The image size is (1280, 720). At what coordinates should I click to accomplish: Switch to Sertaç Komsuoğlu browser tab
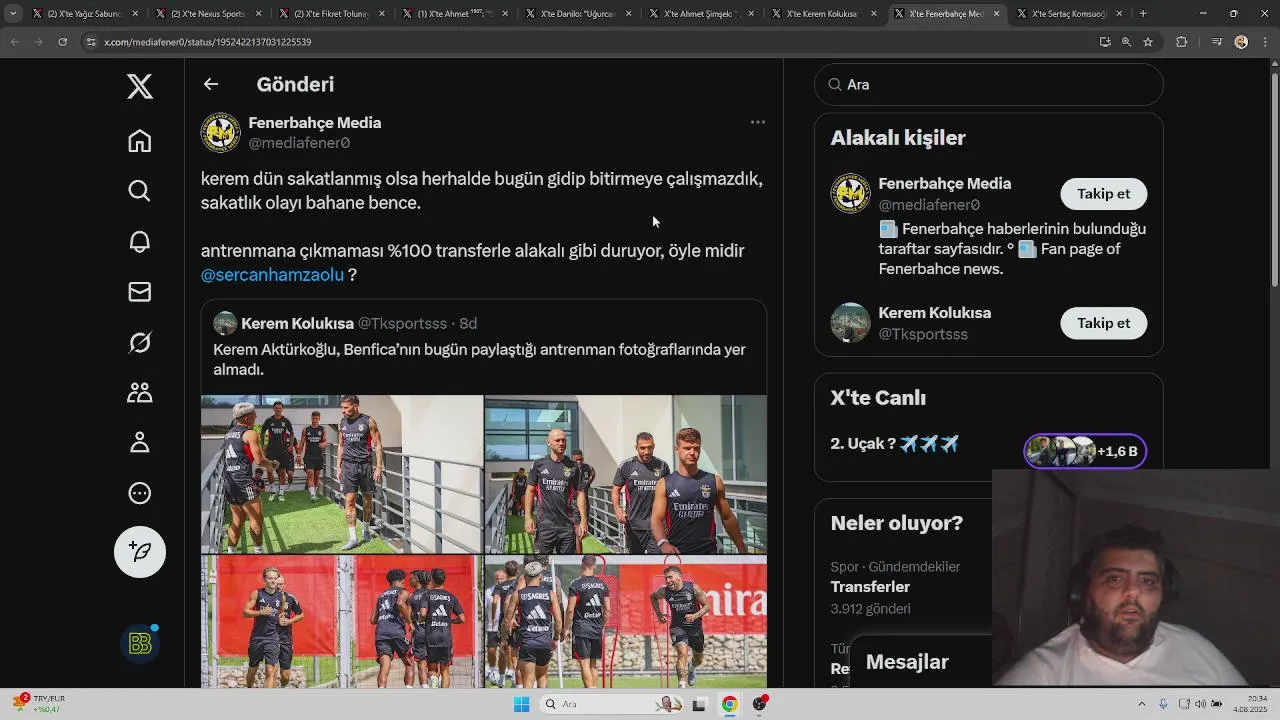pos(1070,14)
